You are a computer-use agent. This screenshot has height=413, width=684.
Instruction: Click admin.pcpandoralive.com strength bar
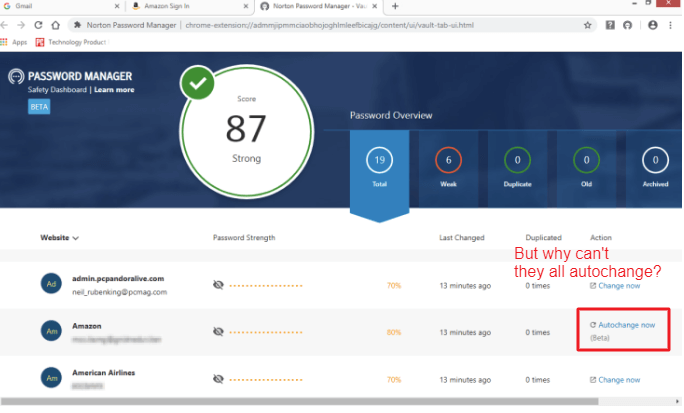coord(266,286)
